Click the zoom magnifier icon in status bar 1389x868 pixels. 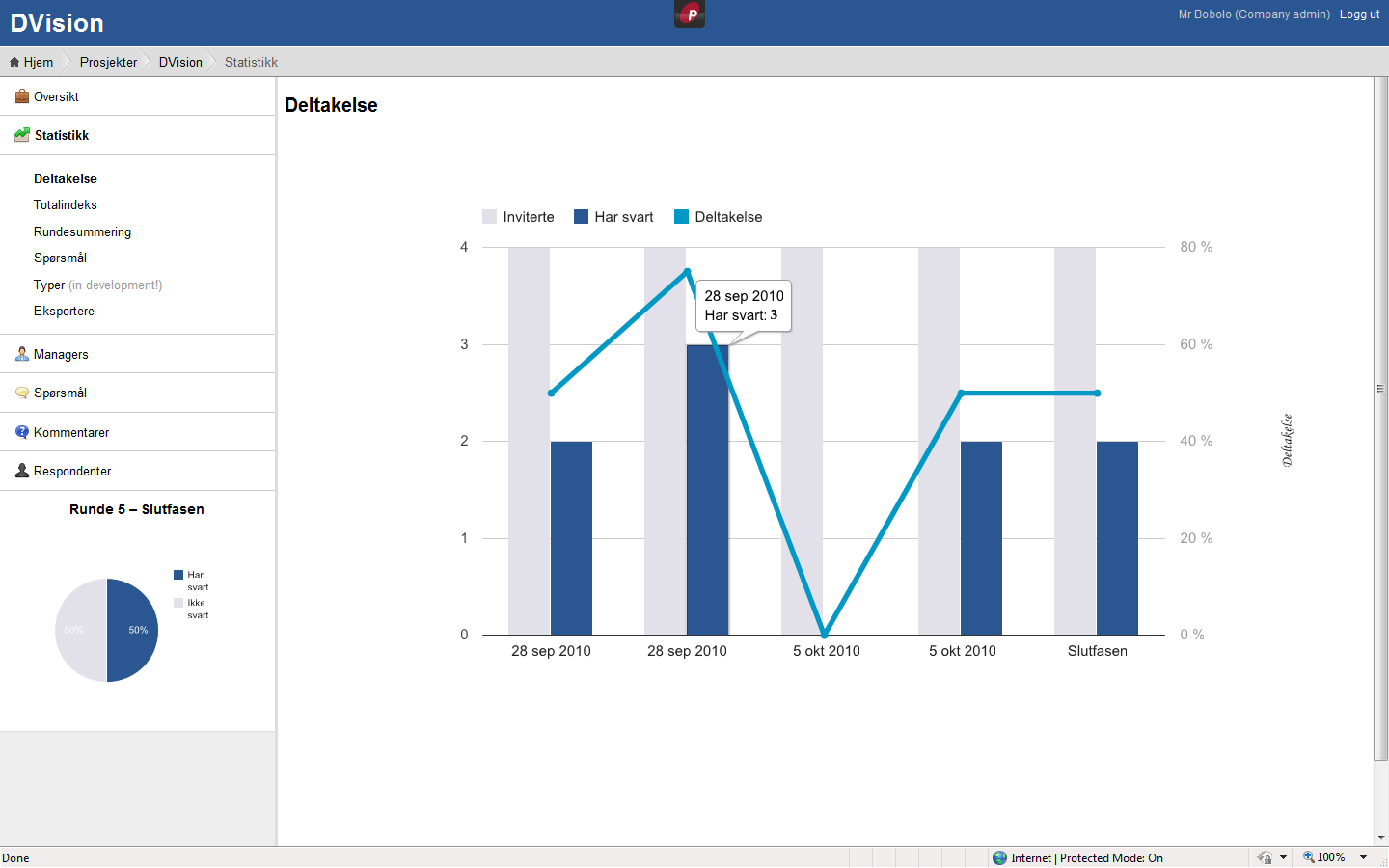pos(1309,857)
